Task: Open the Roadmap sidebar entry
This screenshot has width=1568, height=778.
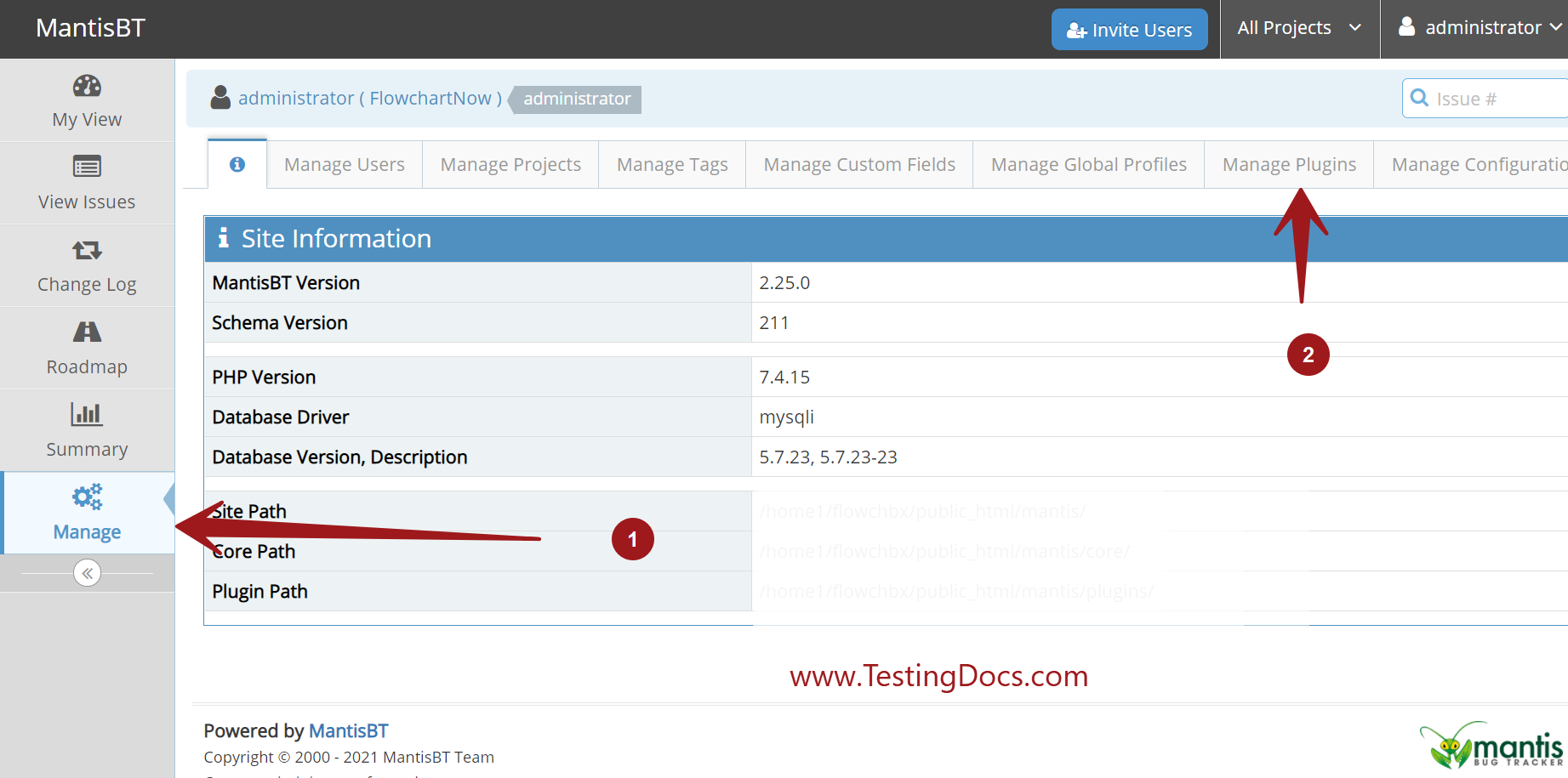Action: point(87,366)
